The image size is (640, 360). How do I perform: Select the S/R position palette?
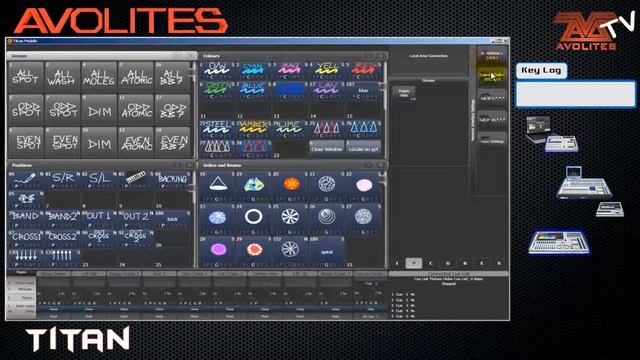(x=62, y=180)
